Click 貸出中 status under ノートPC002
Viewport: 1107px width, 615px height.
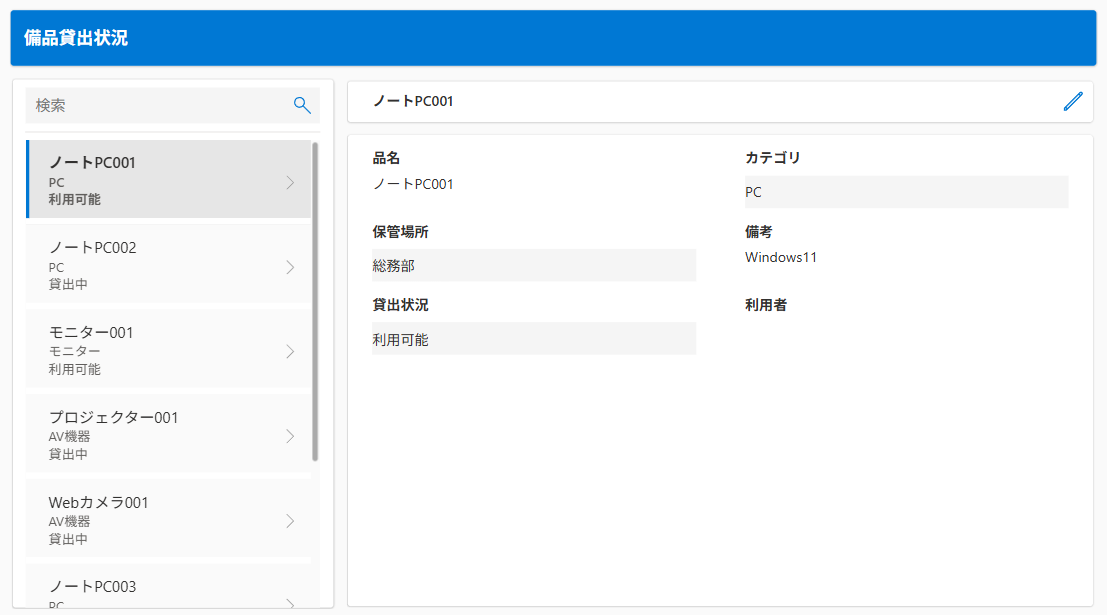pyautogui.click(x=68, y=285)
